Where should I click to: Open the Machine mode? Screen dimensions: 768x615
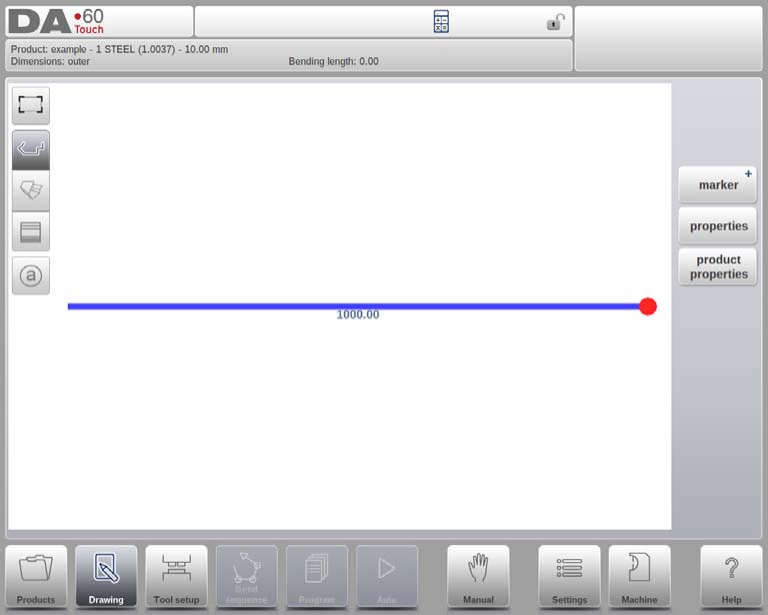coord(639,577)
